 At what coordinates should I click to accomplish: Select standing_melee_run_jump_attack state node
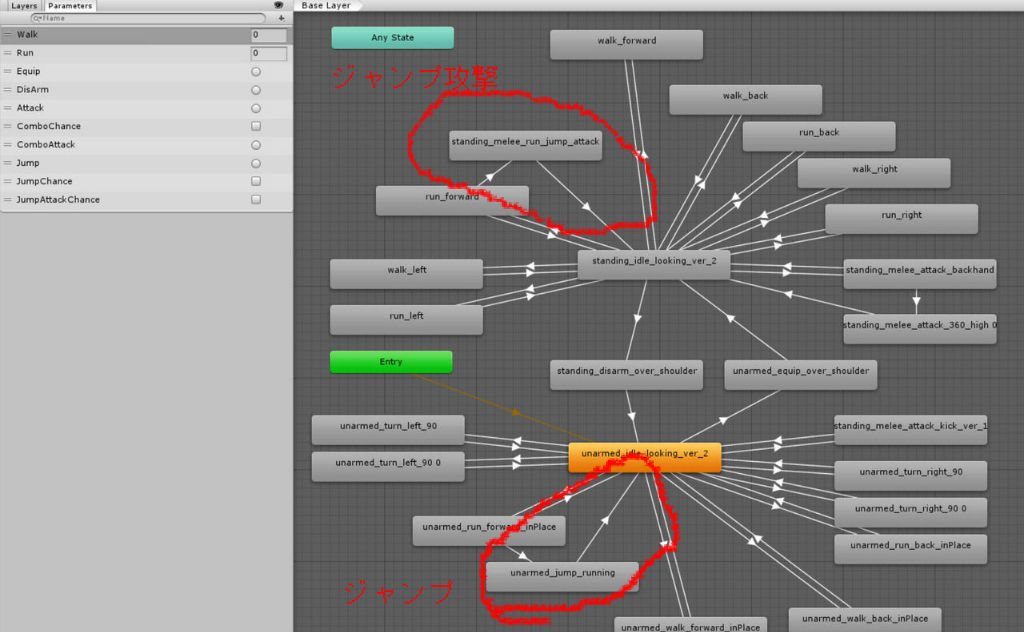pyautogui.click(x=525, y=145)
